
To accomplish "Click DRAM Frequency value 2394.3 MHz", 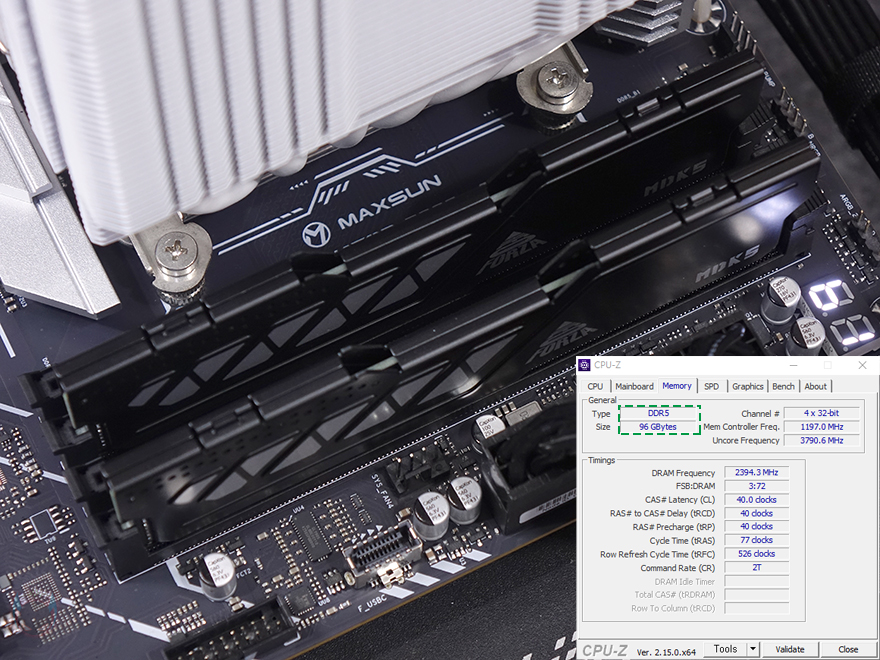I will coord(757,473).
